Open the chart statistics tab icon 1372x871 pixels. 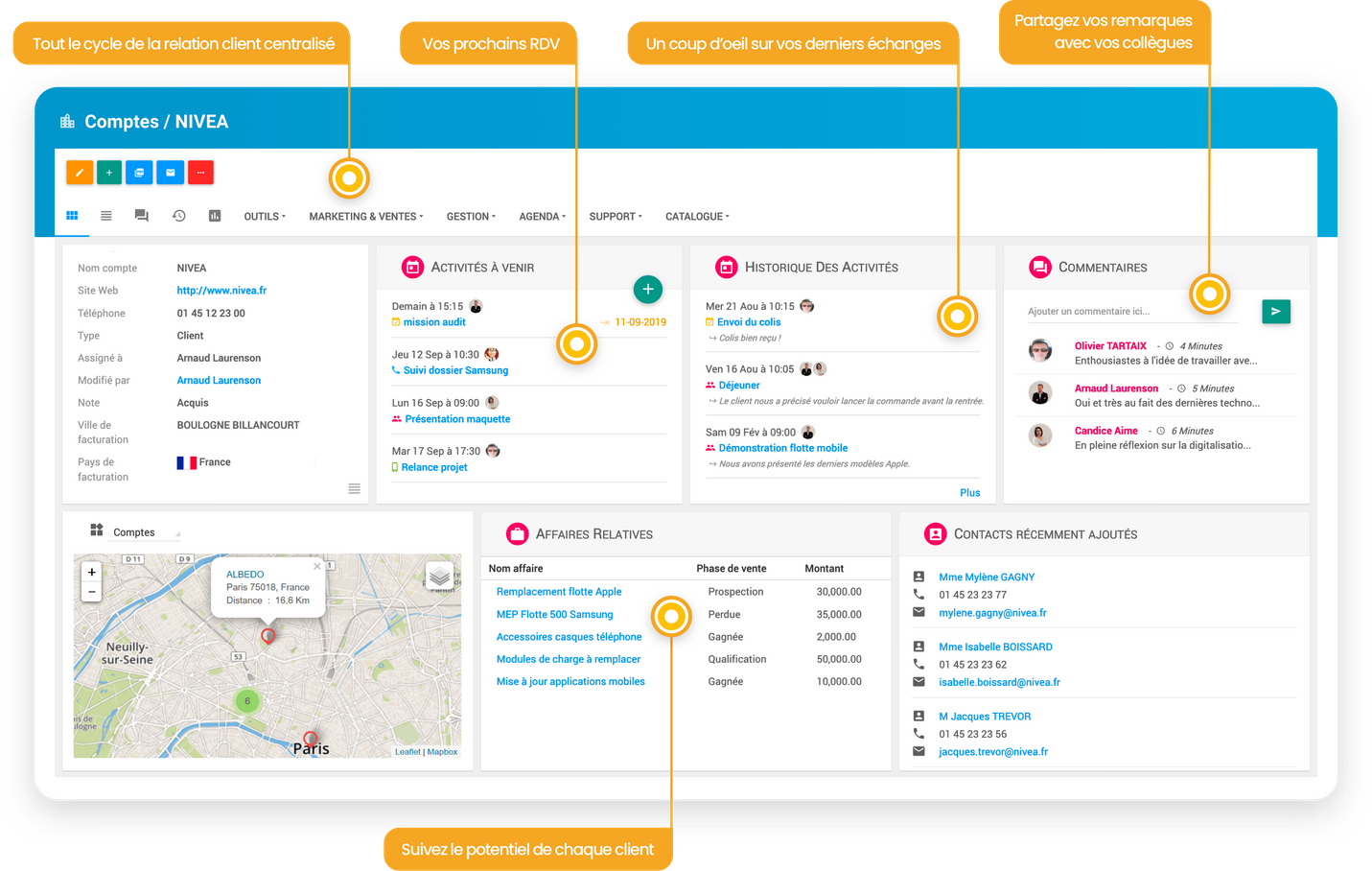[215, 216]
